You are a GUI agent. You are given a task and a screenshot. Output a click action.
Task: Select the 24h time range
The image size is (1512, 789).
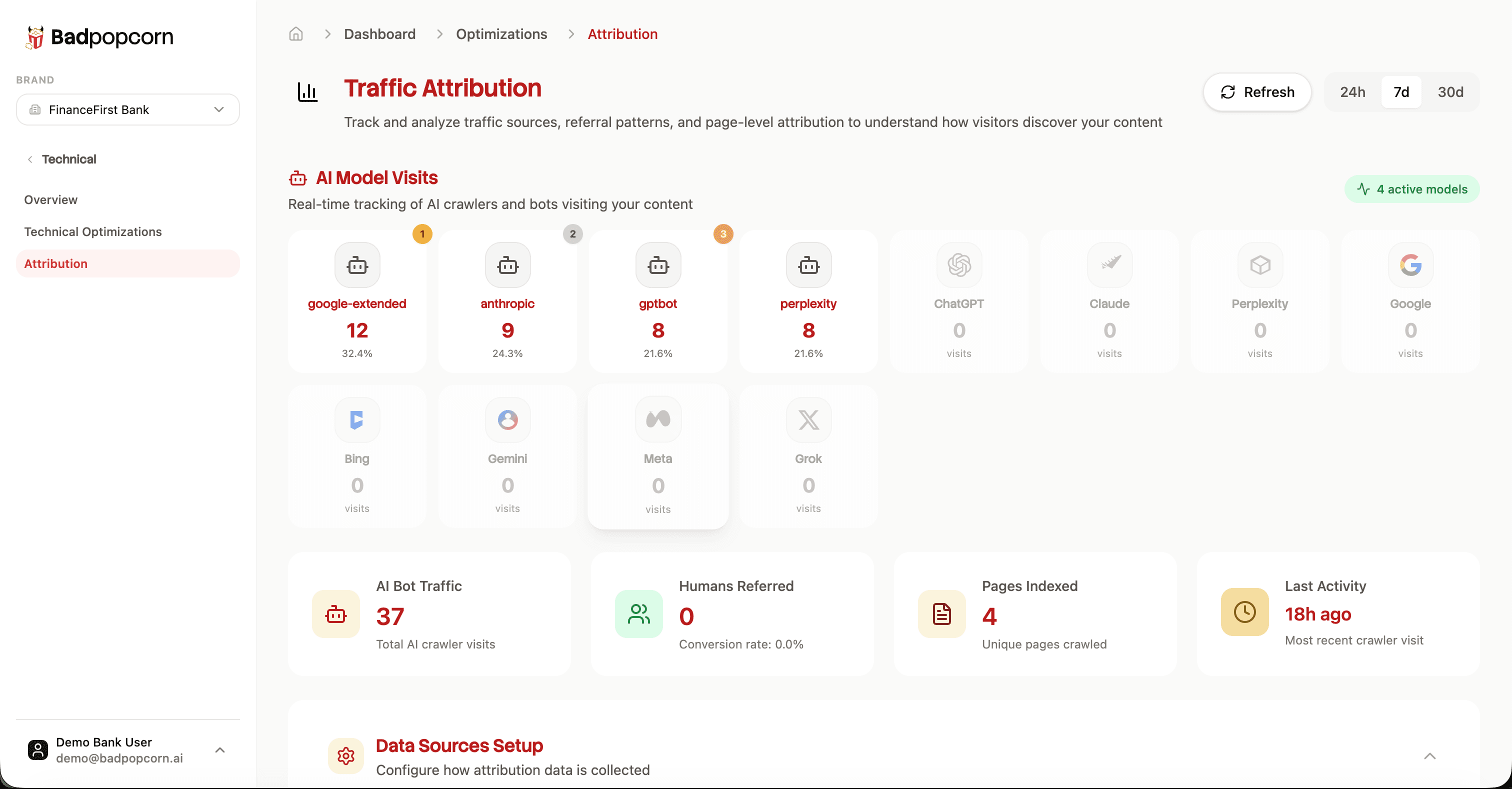click(1352, 92)
